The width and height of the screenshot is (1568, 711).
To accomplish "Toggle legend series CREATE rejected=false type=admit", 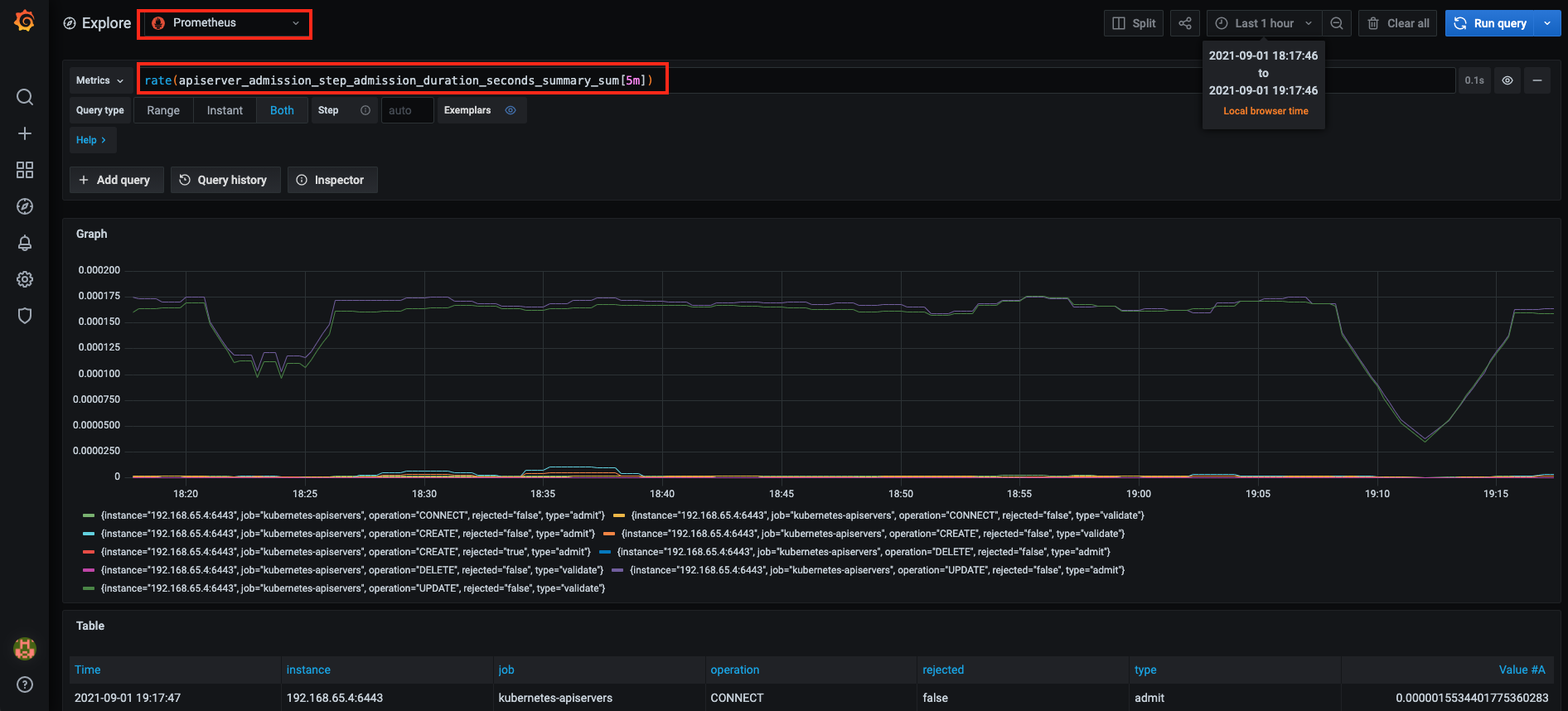I will [x=348, y=534].
